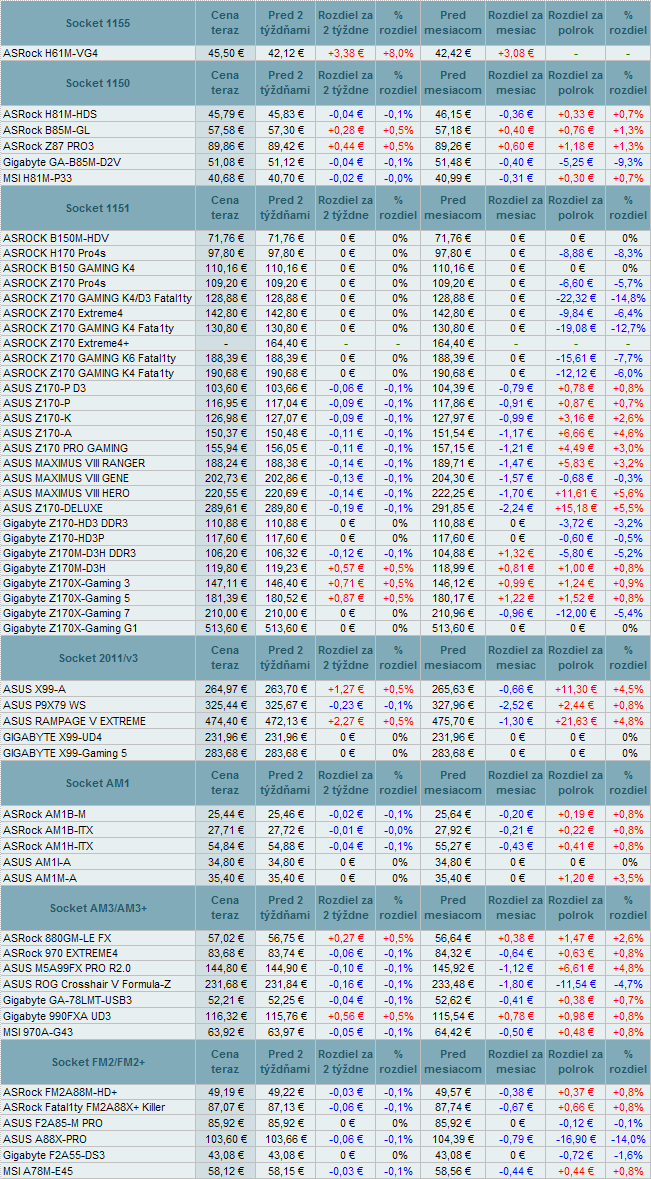Click the ASUS Z170-K row name
Screen dimensions: 651x1179
(37, 417)
